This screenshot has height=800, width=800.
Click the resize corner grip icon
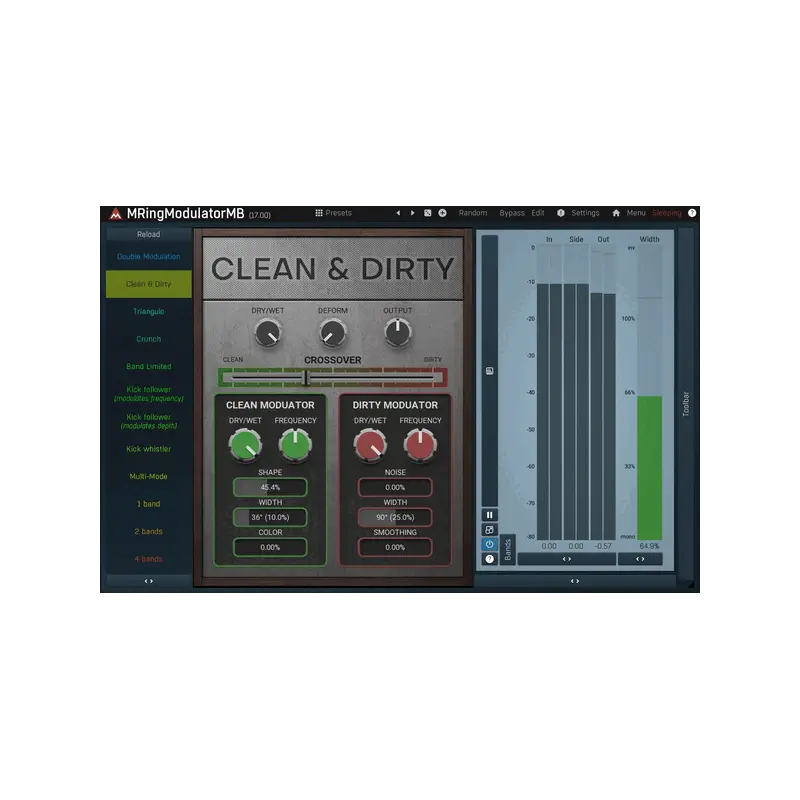click(690, 585)
